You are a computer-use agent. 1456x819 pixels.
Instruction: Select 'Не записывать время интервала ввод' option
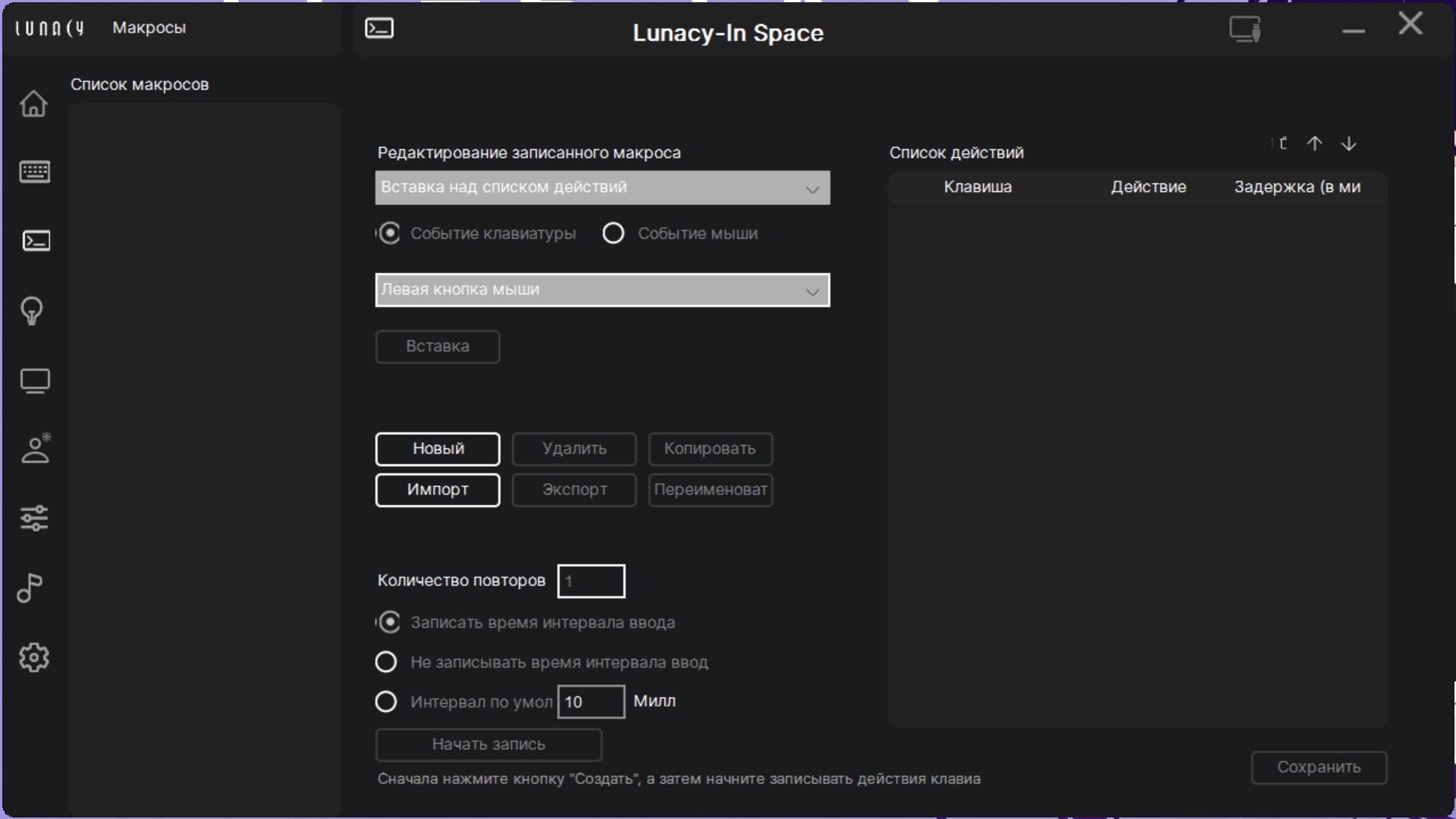tap(386, 662)
